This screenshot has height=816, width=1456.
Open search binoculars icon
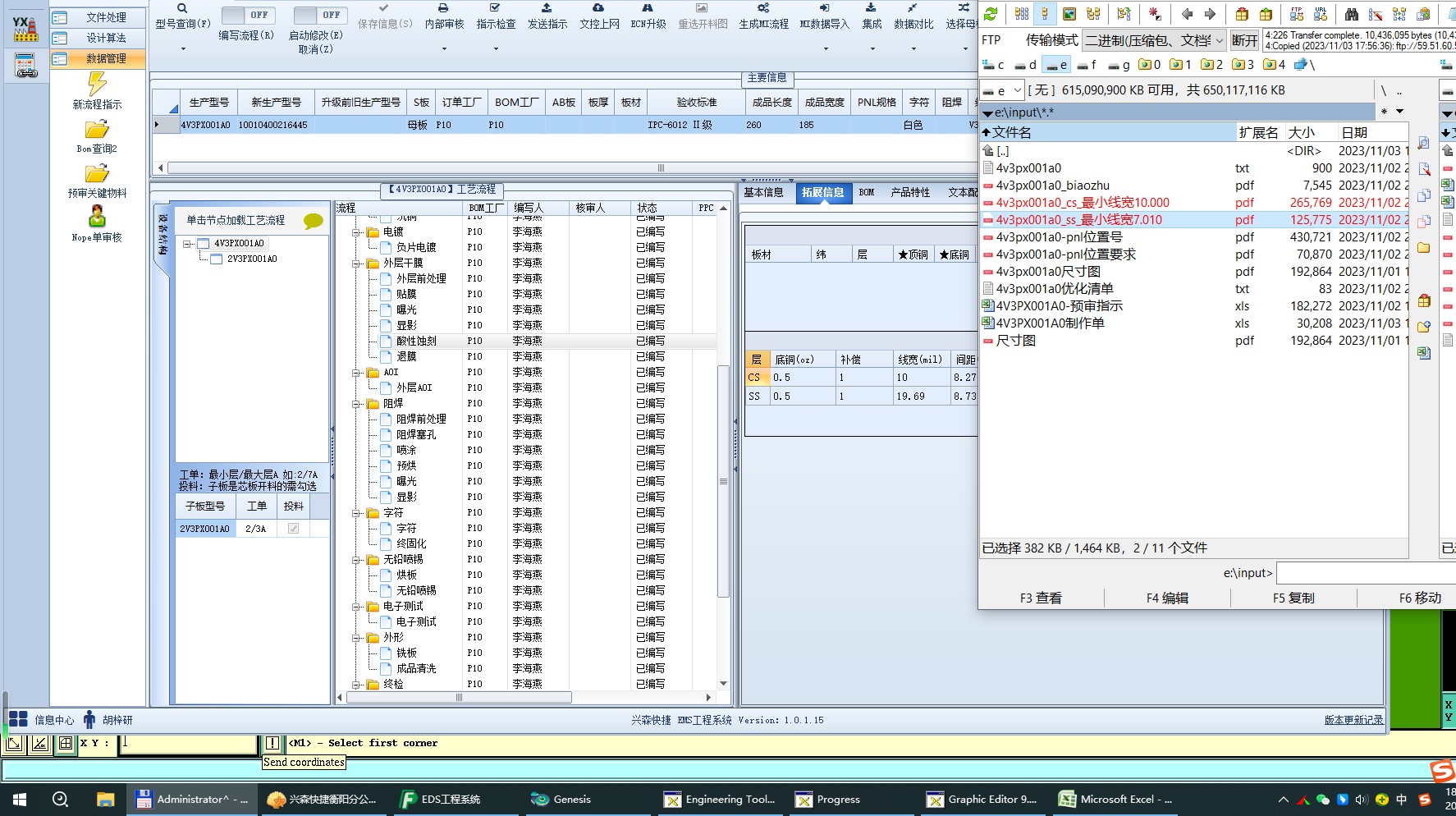(1351, 14)
